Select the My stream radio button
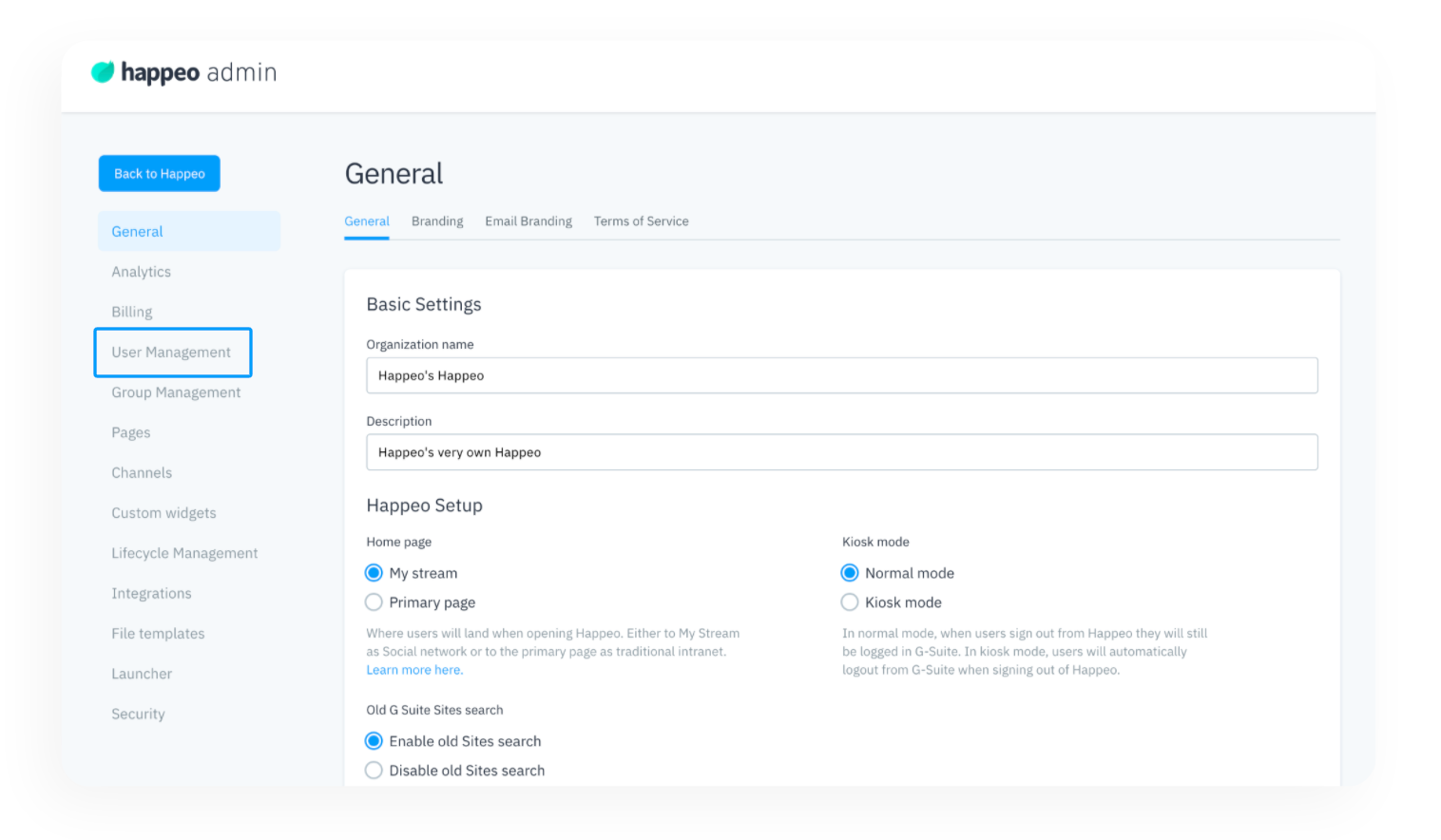Image resolution: width=1441 pixels, height=840 pixels. 375,573
